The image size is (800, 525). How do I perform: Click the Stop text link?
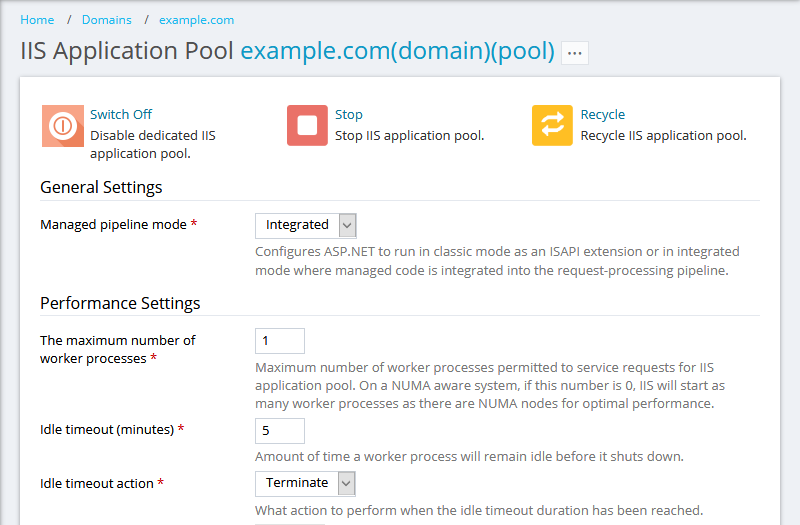click(348, 115)
